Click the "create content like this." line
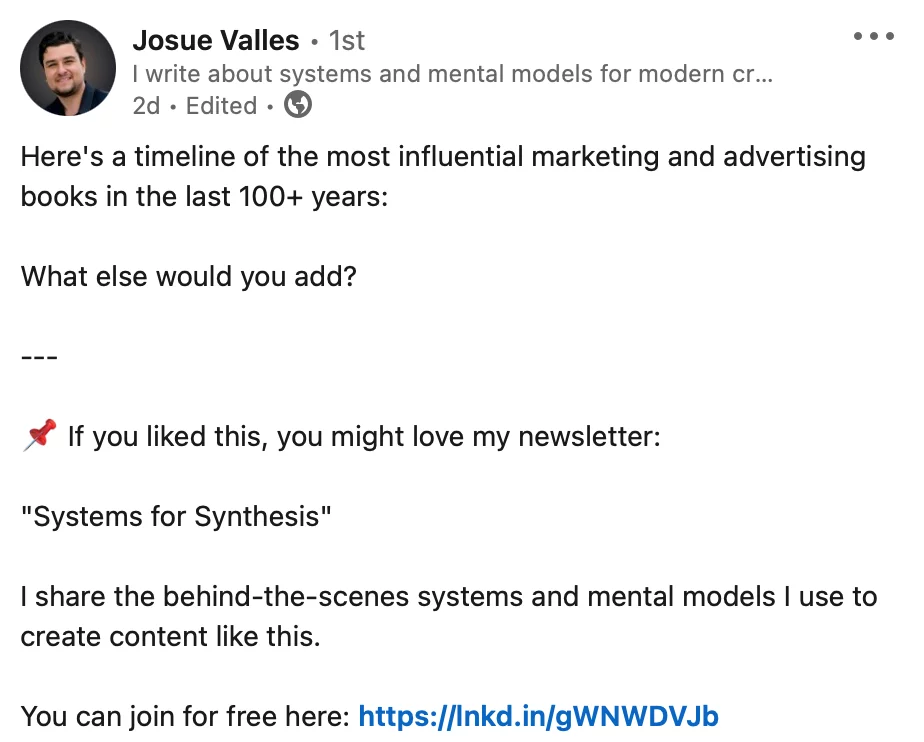This screenshot has width=924, height=742. coord(170,637)
